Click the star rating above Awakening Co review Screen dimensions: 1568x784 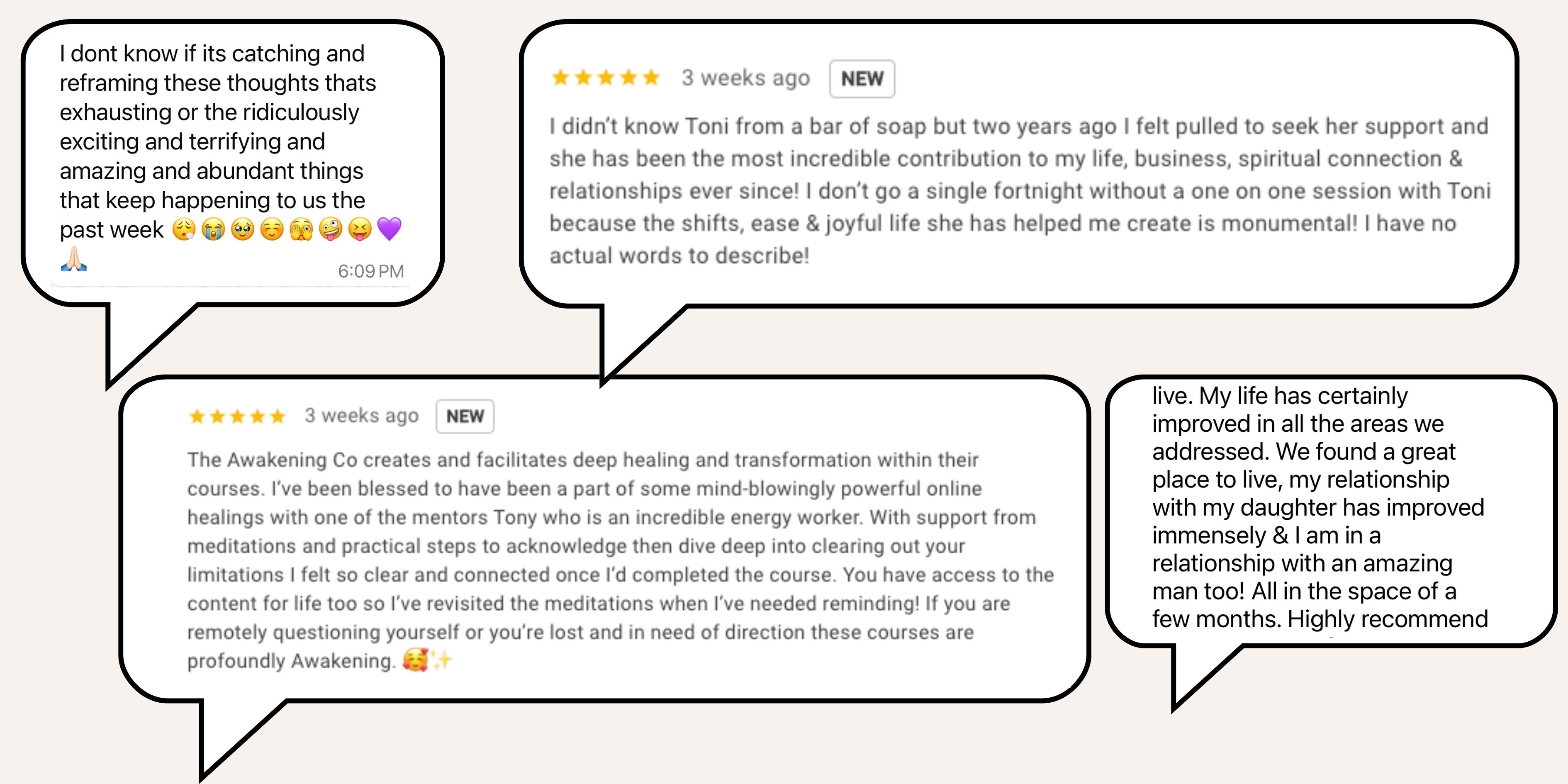coord(237,416)
